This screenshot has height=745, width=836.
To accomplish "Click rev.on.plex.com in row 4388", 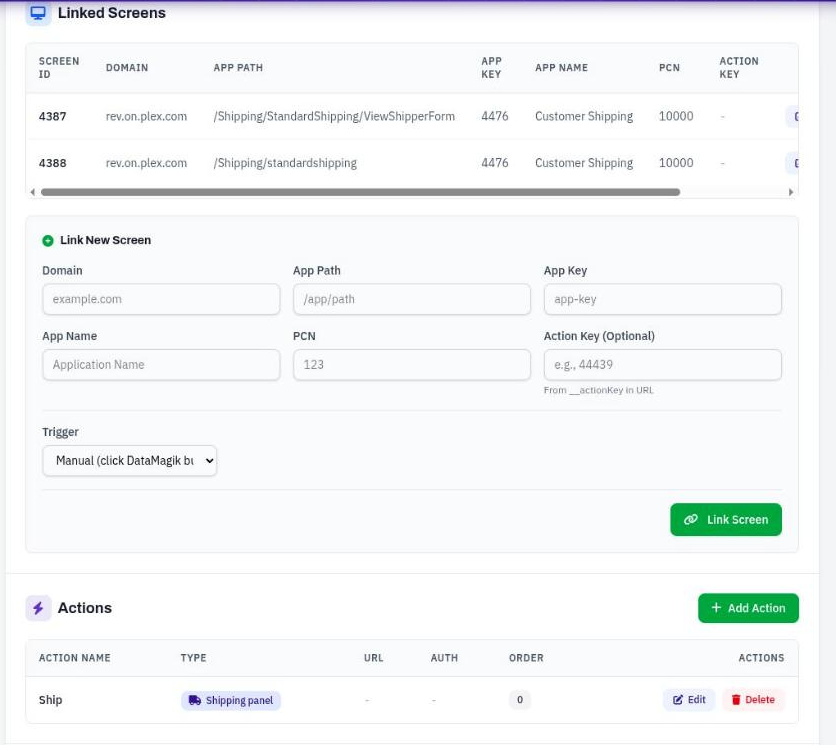I will pyautogui.click(x=146, y=163).
